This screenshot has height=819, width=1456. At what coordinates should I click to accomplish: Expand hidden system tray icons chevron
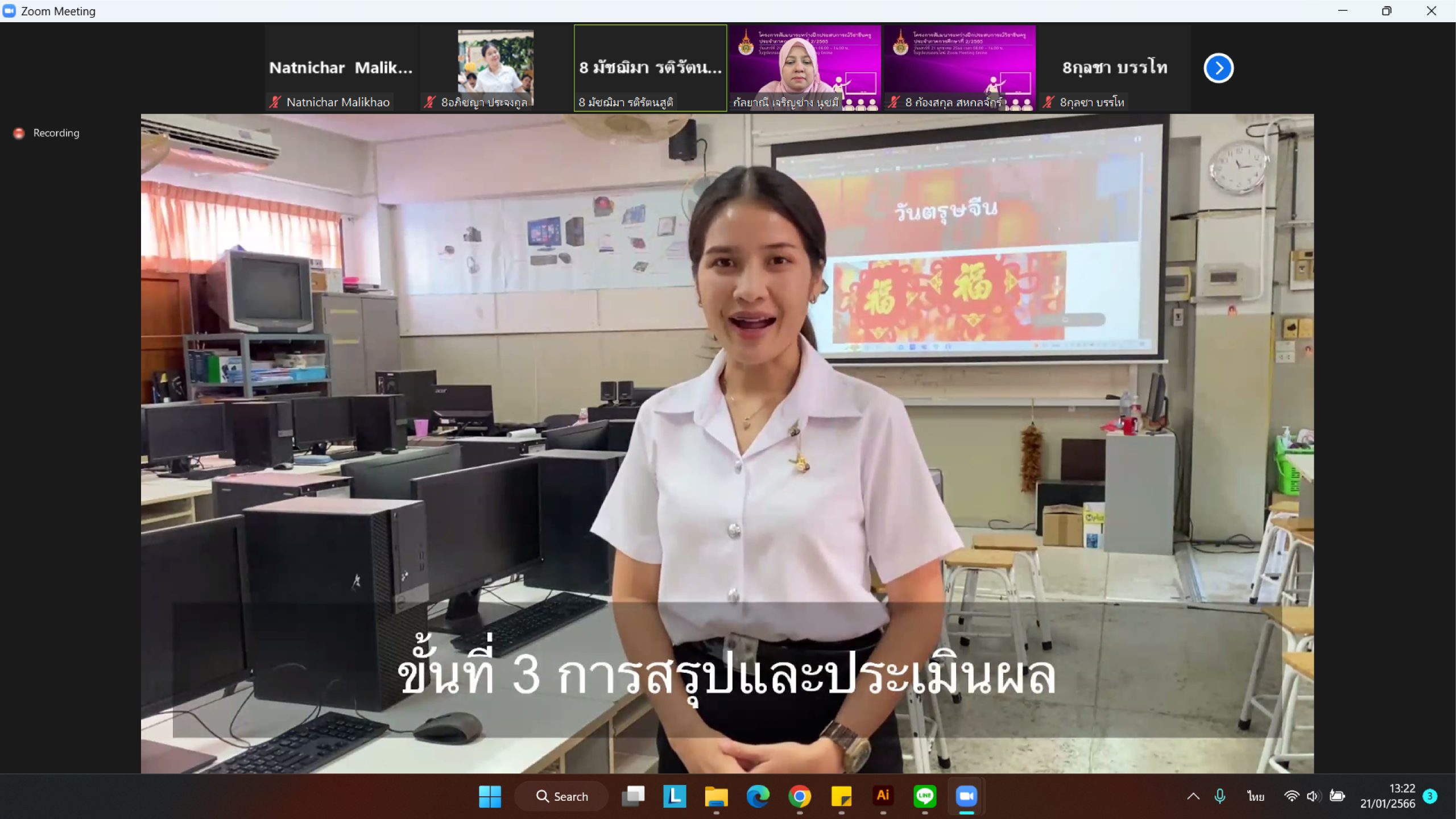point(1193,796)
